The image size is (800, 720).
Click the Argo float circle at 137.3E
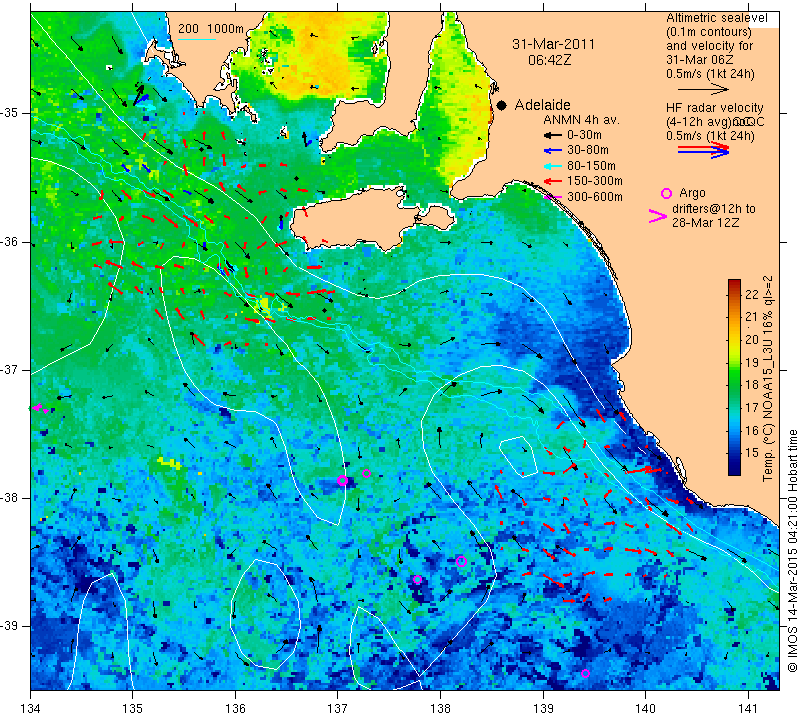366,474
